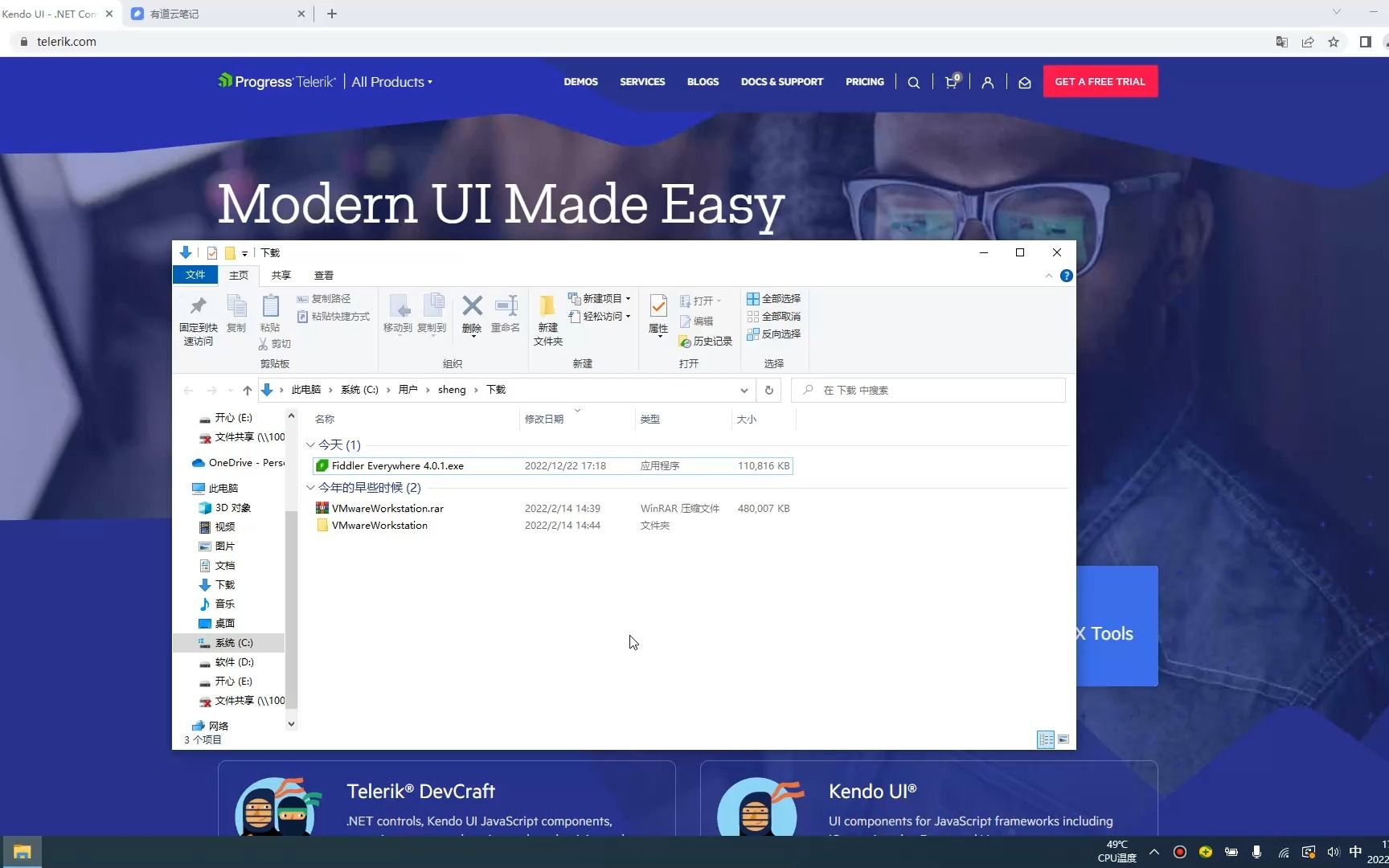Click the Telerik shopping cart icon
This screenshot has width=1389, height=868.
[952, 81]
